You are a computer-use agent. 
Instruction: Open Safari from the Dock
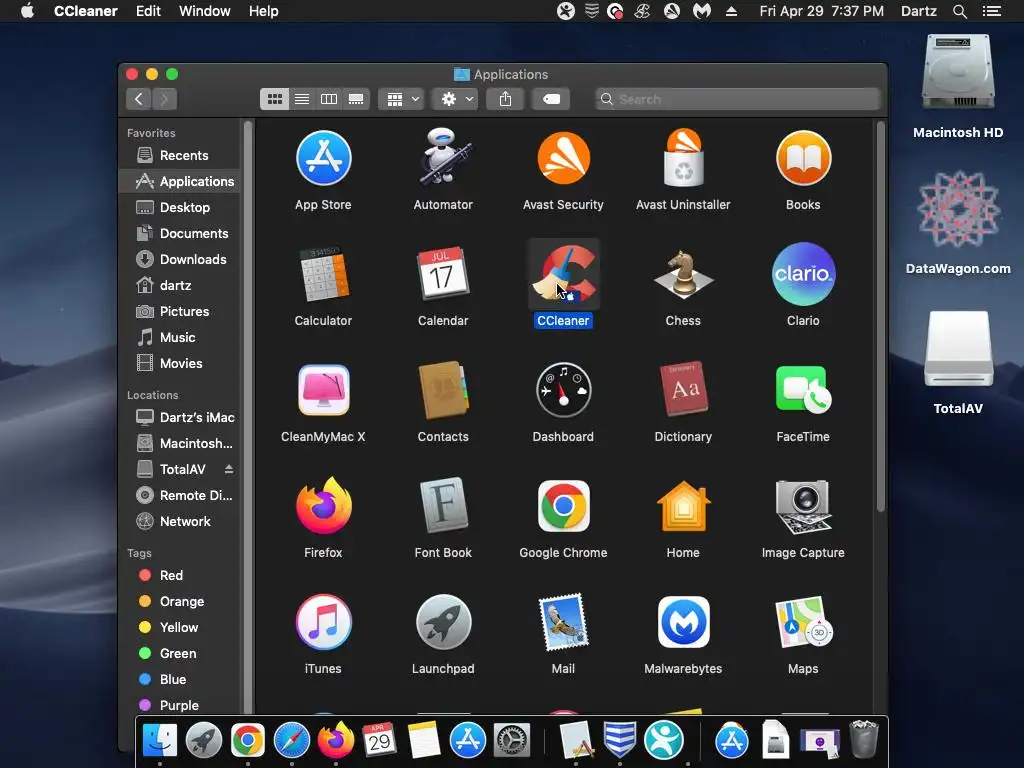[291, 741]
